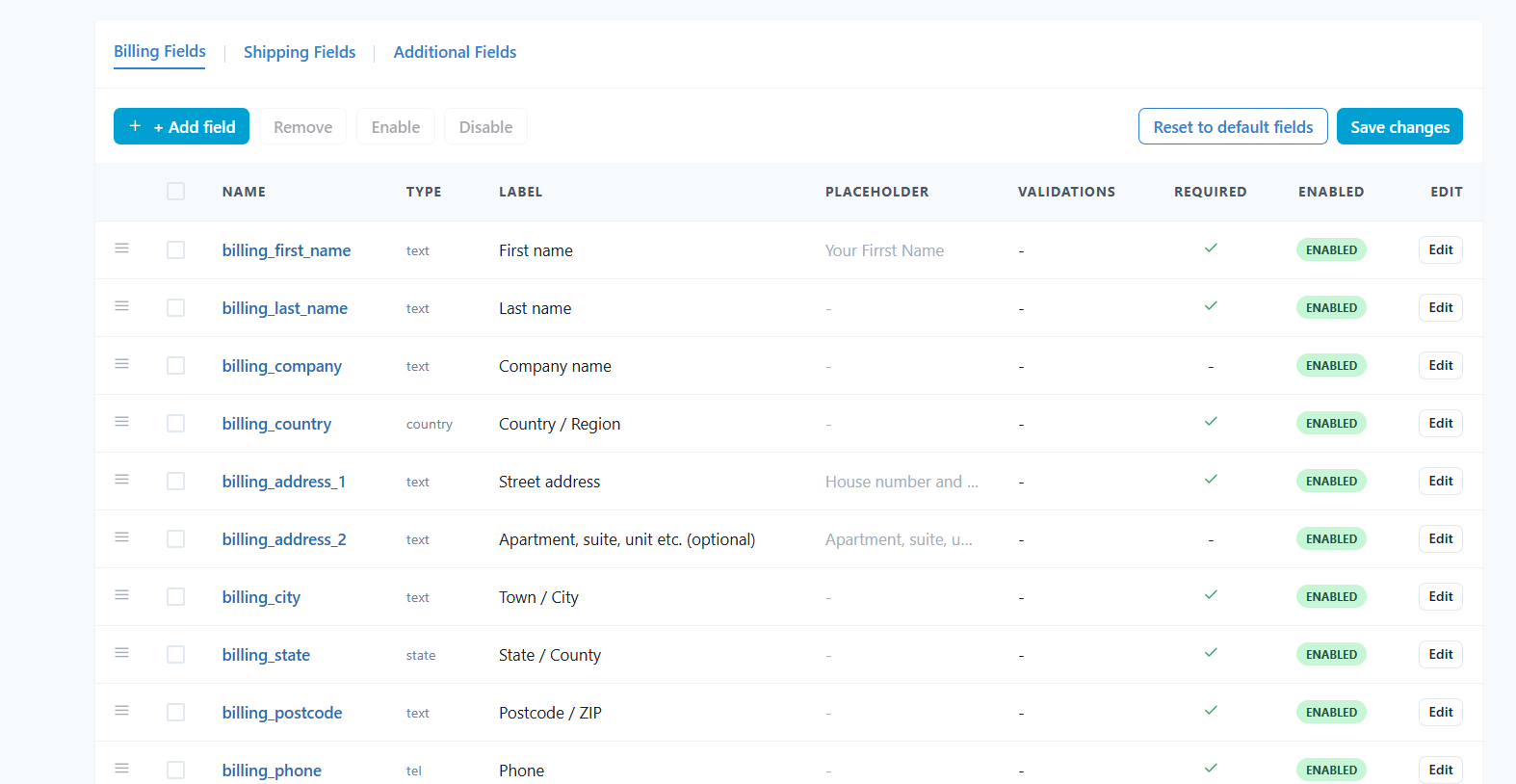1516x784 pixels.
Task: Edit the billing_address_1 field
Action: point(1441,481)
